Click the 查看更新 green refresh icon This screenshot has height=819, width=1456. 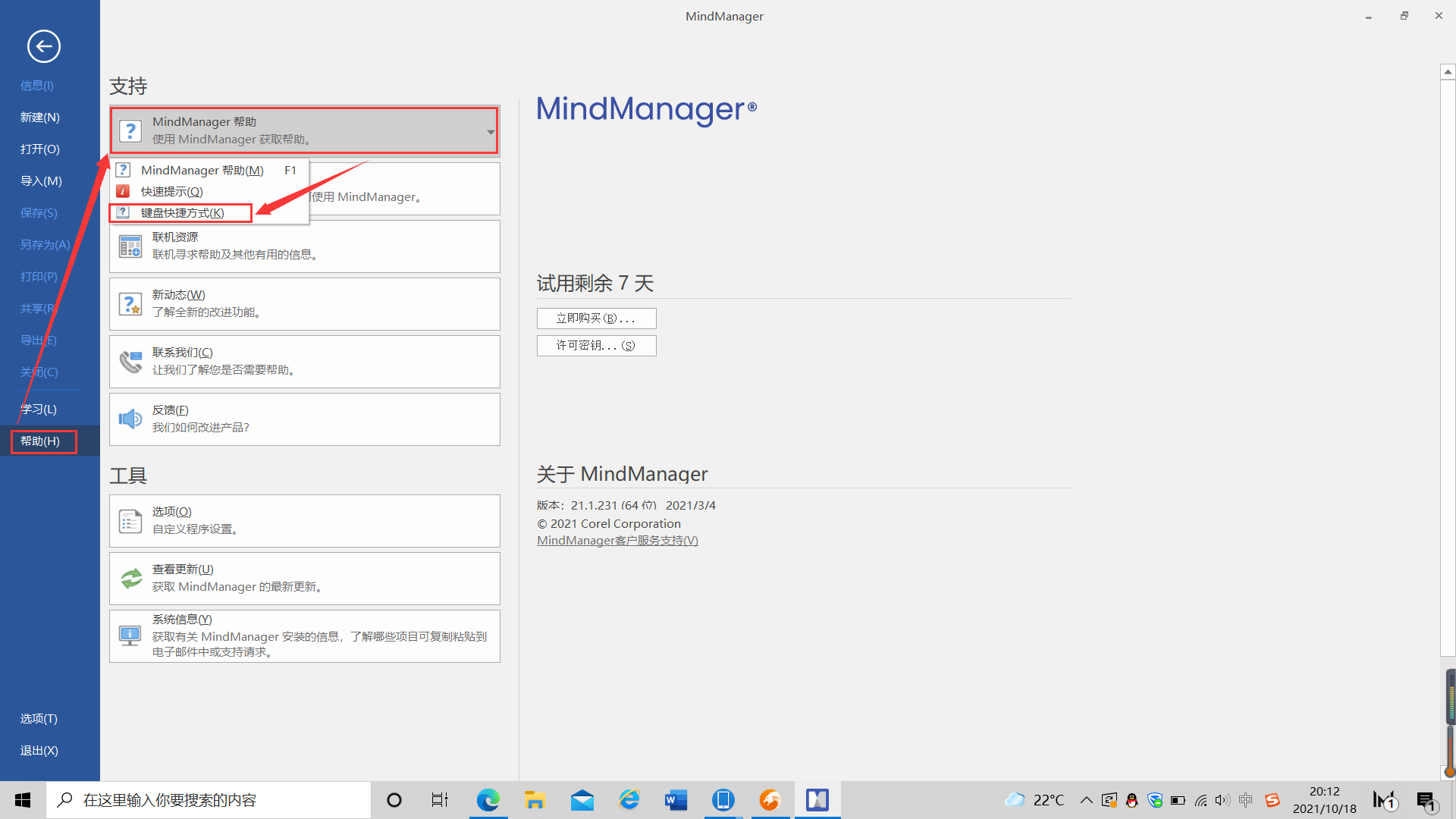(x=131, y=579)
